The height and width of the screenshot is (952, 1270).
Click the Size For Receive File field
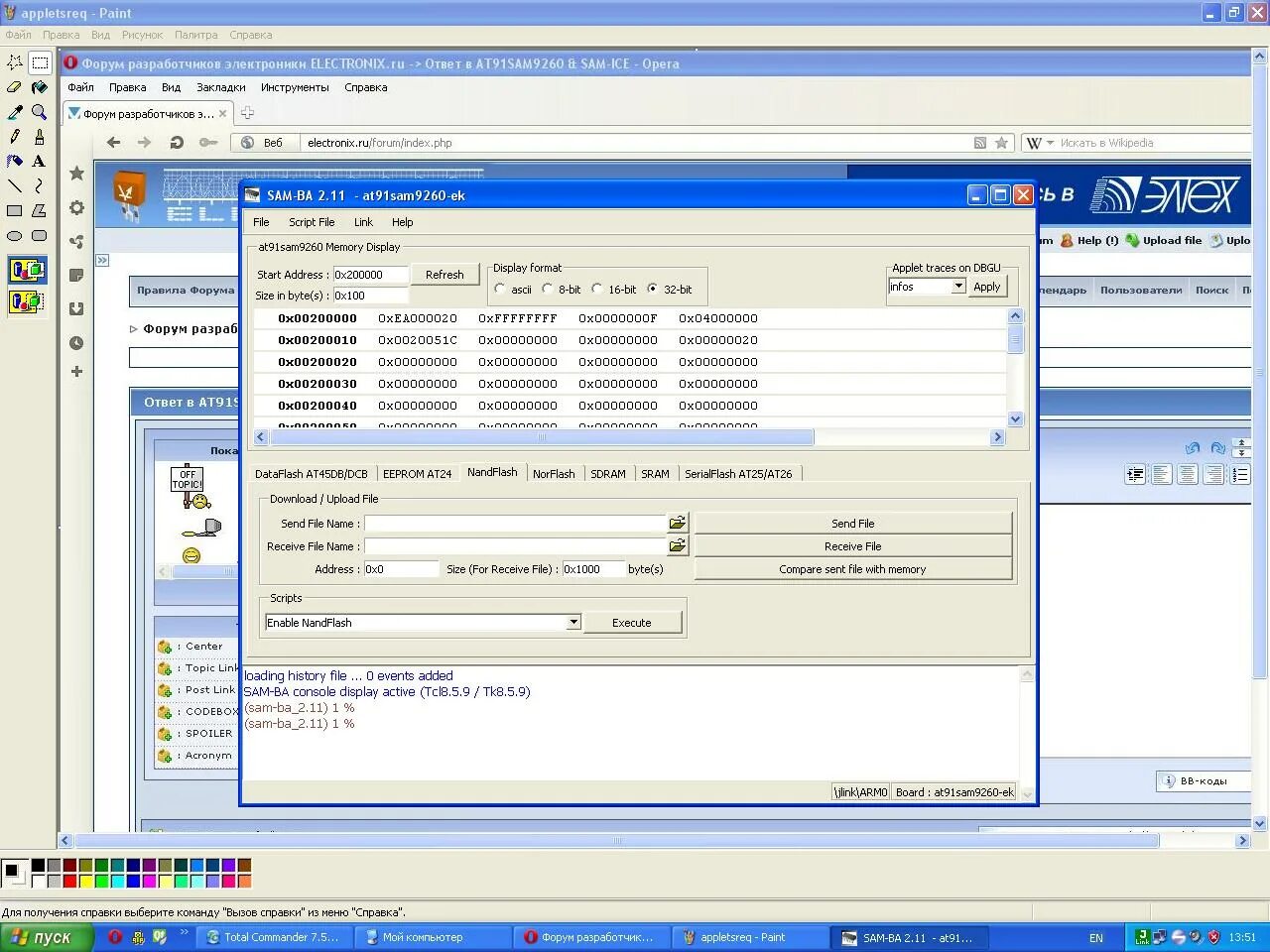pos(593,569)
